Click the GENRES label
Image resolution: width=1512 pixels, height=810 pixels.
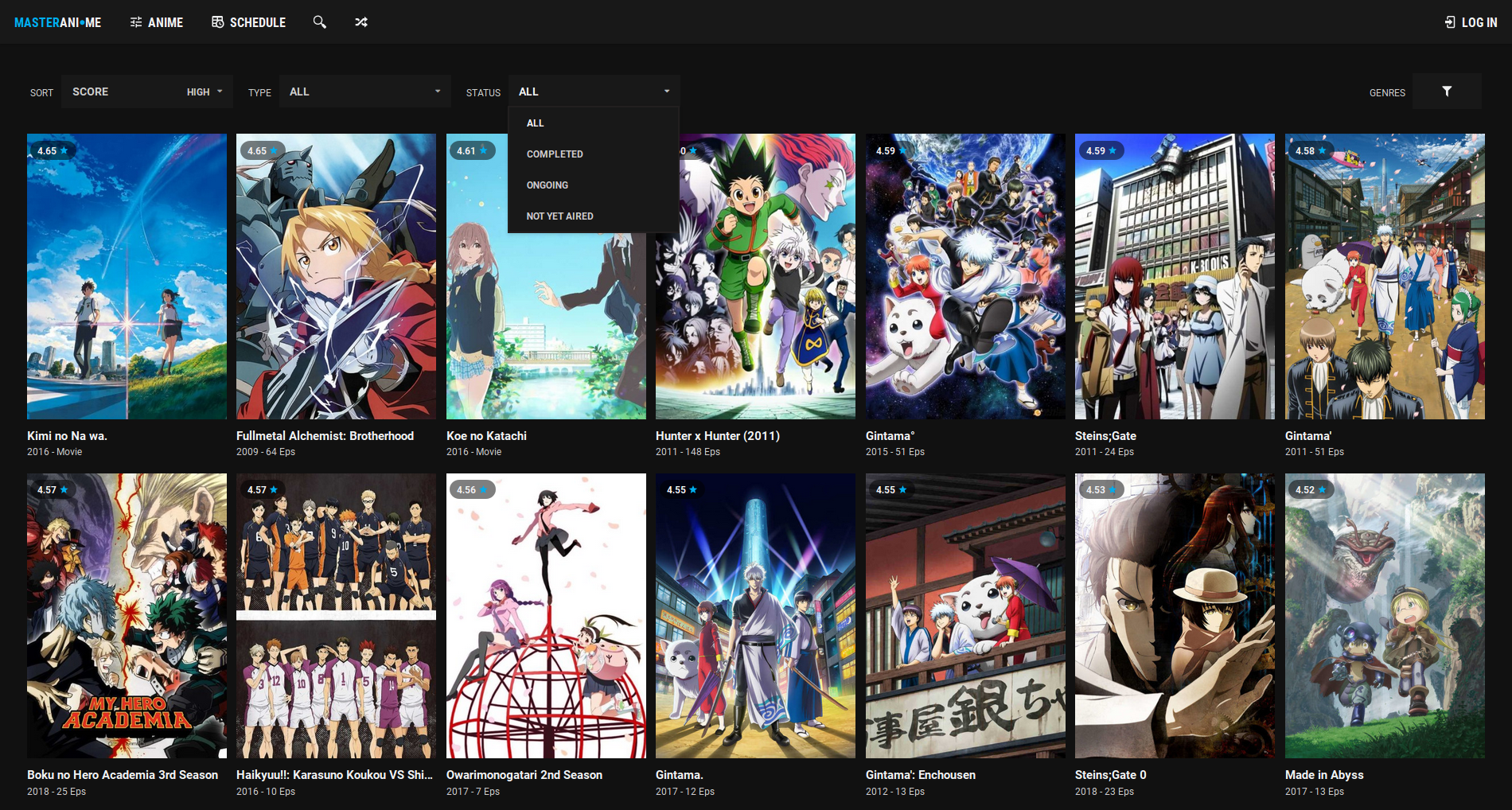(x=1387, y=93)
